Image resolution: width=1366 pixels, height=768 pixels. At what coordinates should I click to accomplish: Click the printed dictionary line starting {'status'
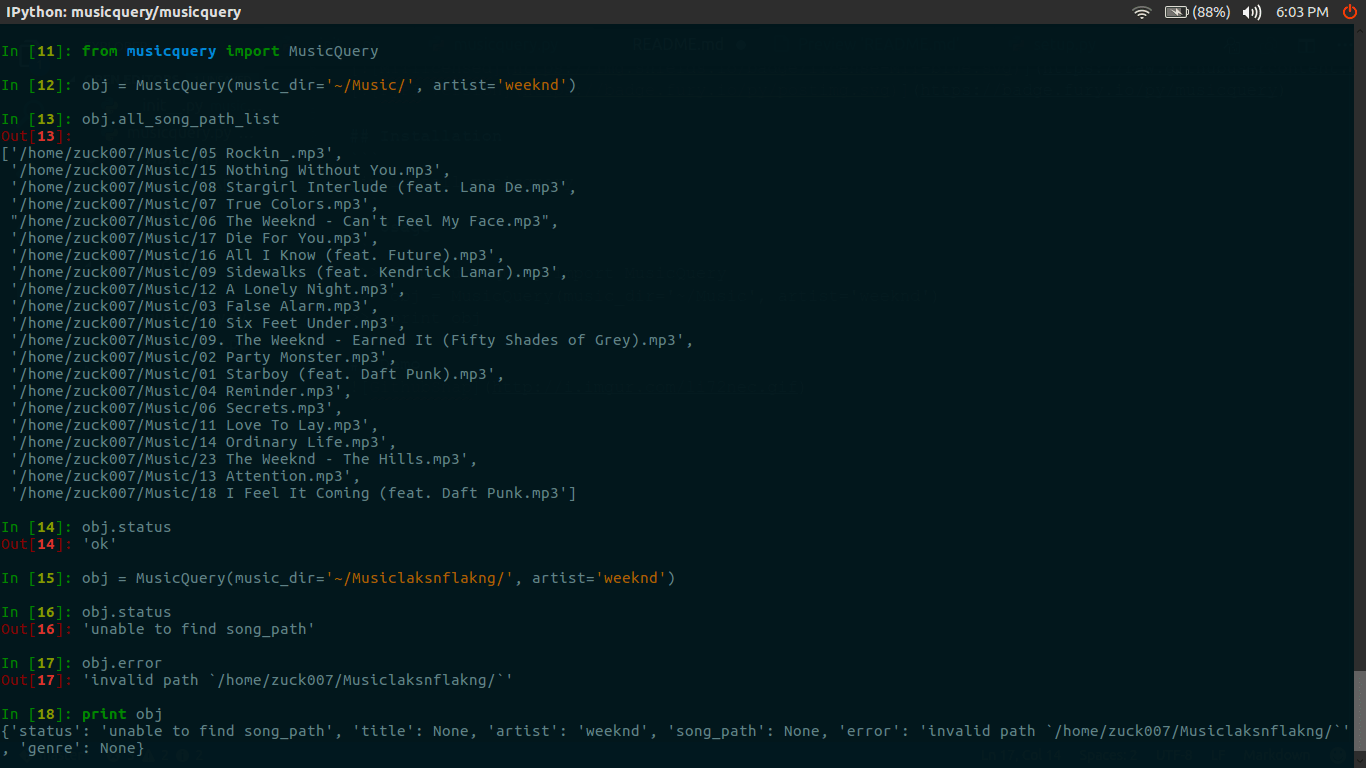point(676,731)
